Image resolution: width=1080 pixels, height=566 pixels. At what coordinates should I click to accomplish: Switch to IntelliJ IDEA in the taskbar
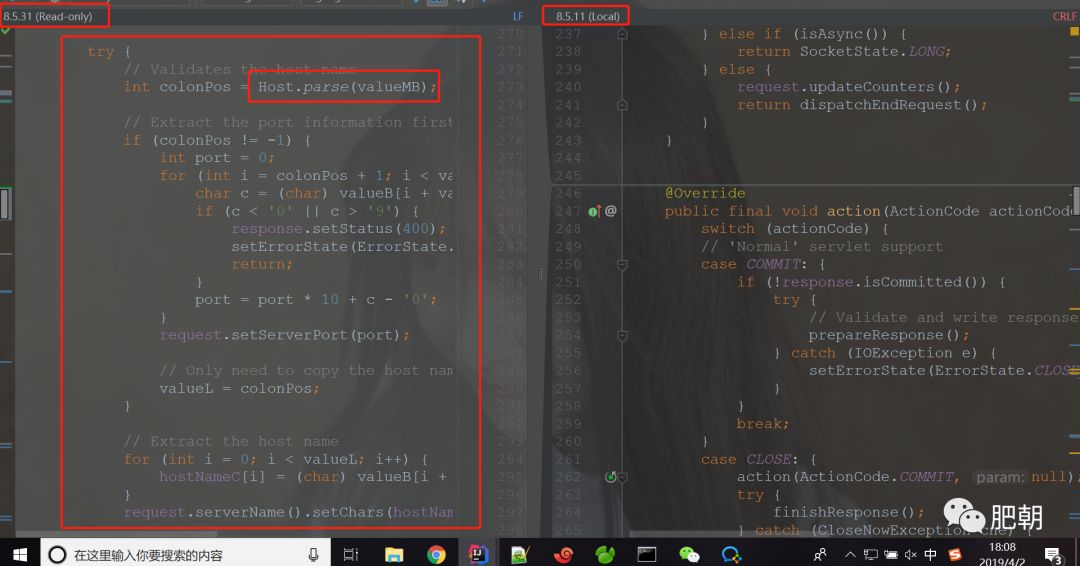point(478,554)
